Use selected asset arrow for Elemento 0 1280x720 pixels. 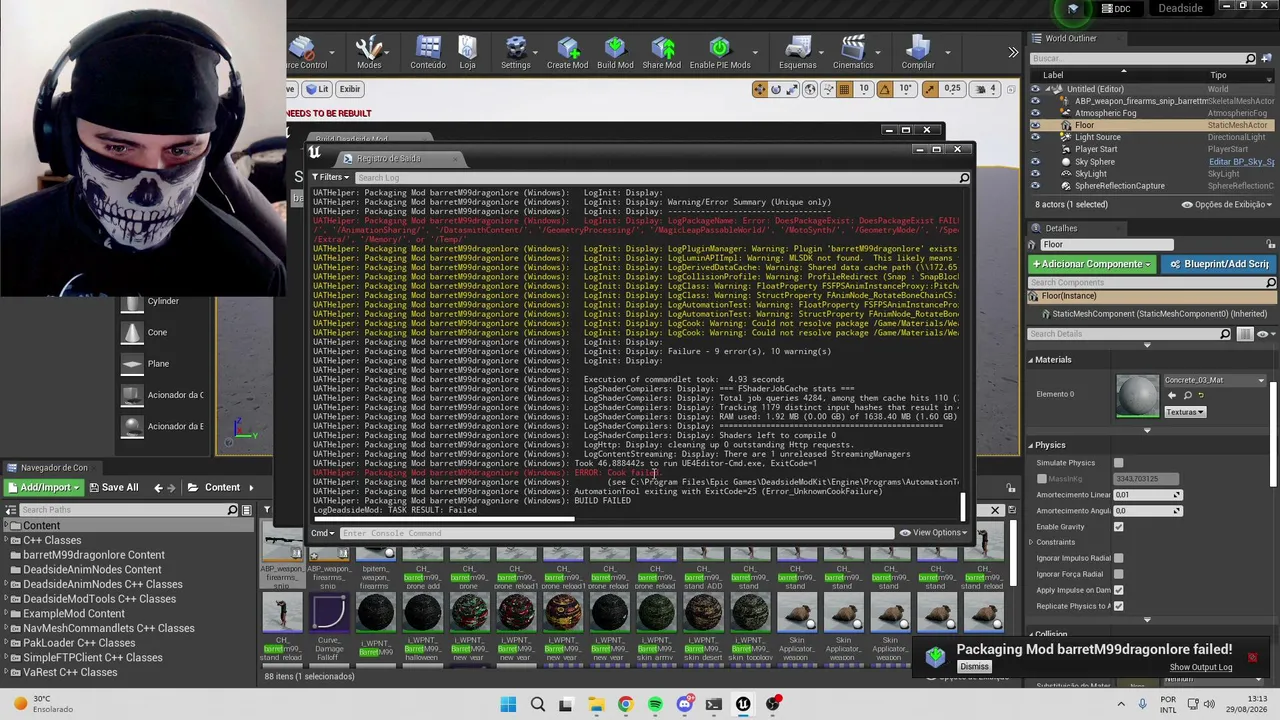(x=1172, y=395)
